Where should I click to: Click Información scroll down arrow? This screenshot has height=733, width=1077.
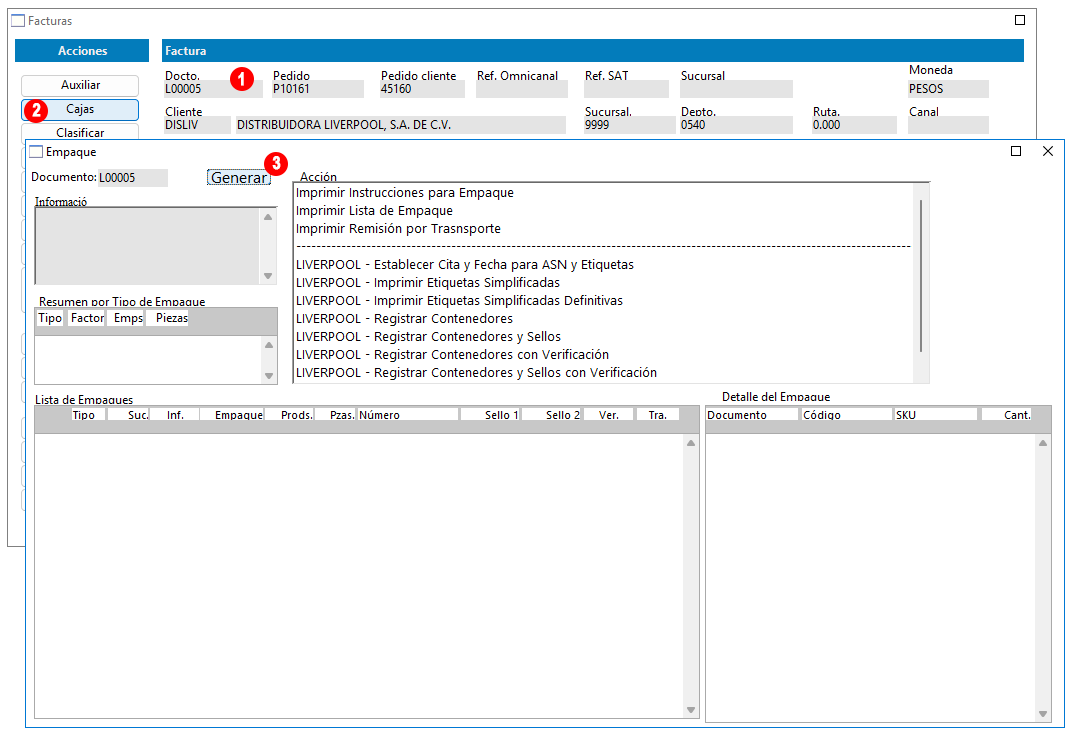click(268, 275)
